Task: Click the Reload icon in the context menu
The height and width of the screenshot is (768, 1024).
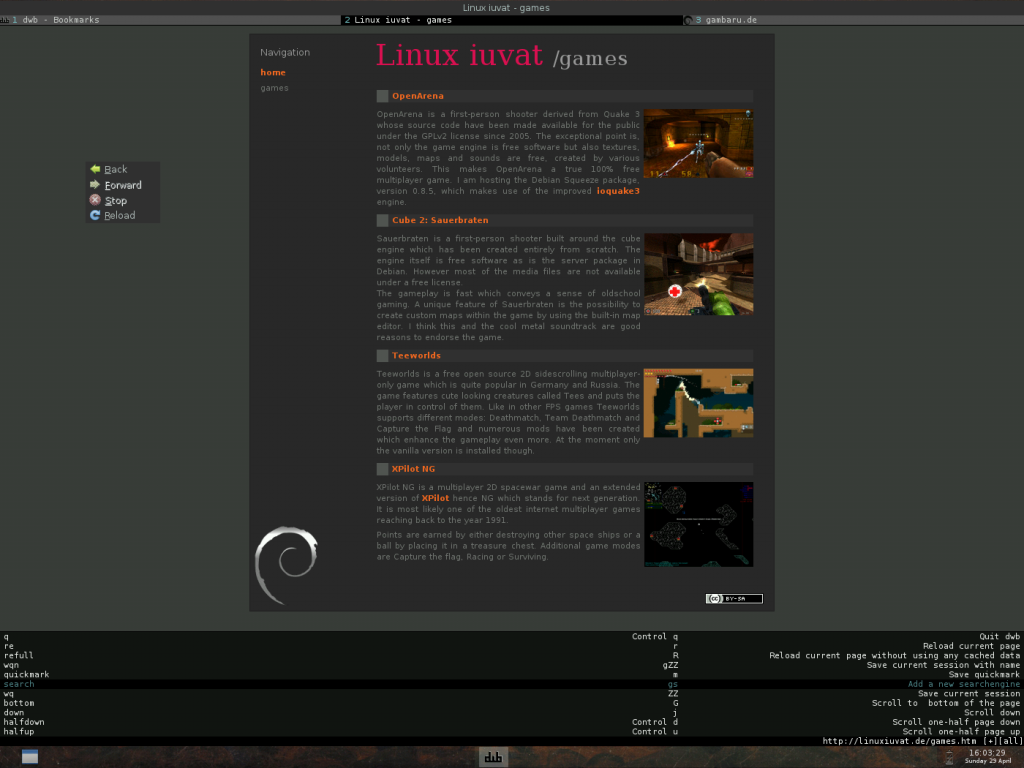Action: coord(96,215)
